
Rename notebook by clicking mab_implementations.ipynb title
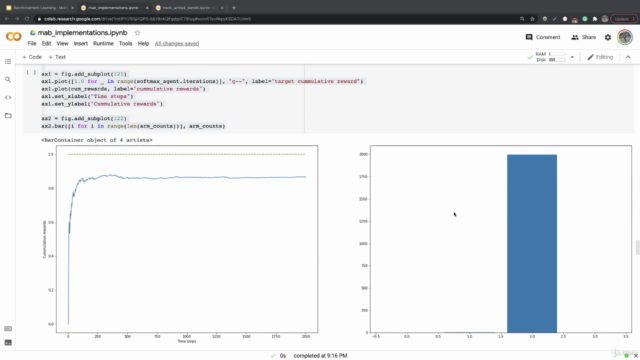82,33
